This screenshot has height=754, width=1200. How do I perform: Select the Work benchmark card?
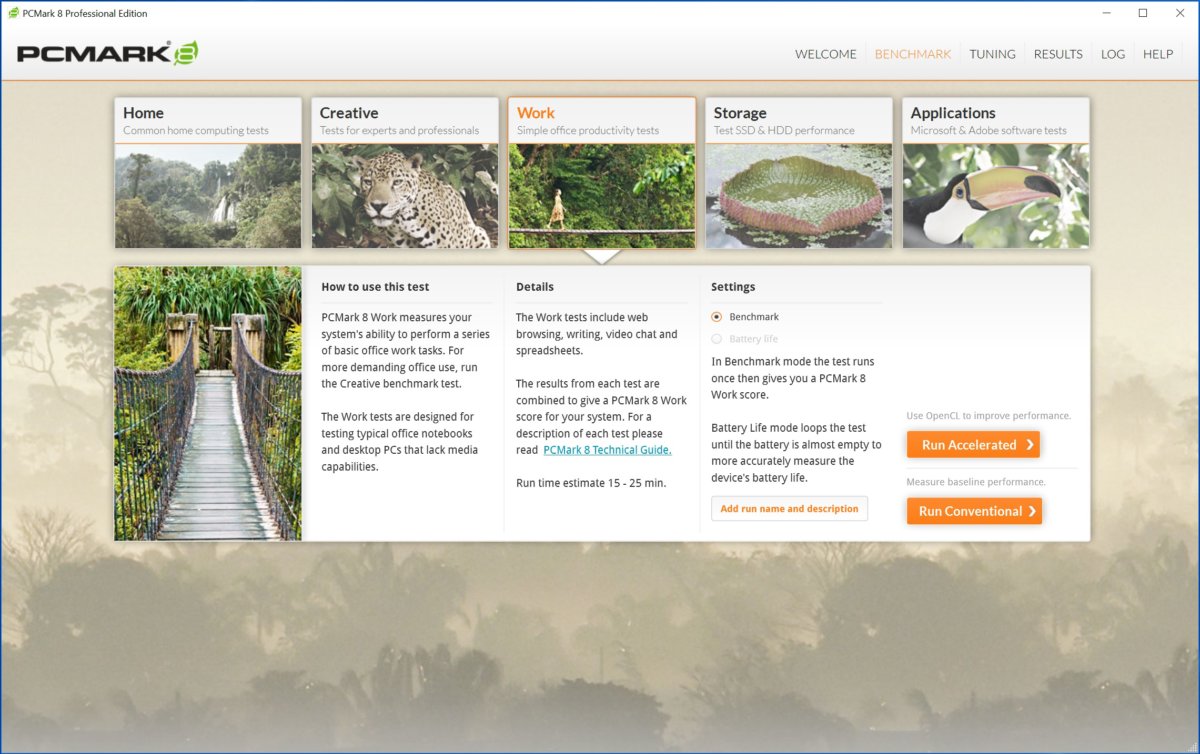[602, 172]
